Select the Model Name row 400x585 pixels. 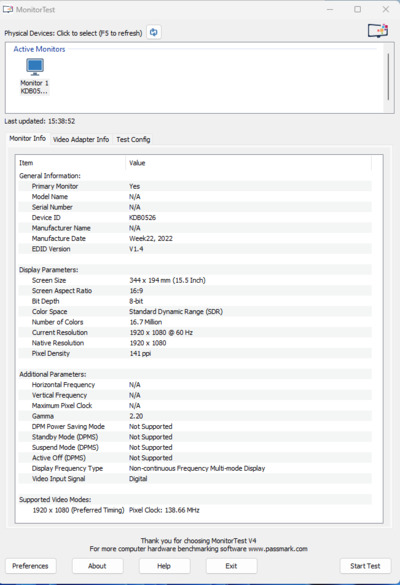[x=195, y=197]
